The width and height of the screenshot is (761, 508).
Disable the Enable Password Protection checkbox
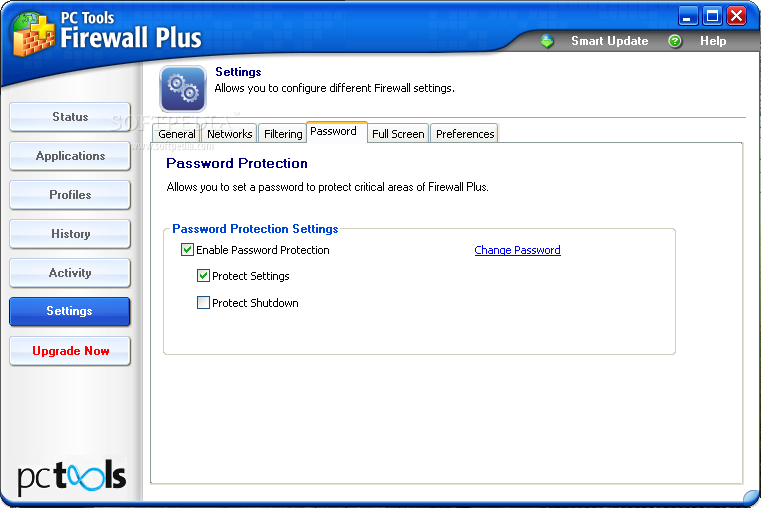188,250
